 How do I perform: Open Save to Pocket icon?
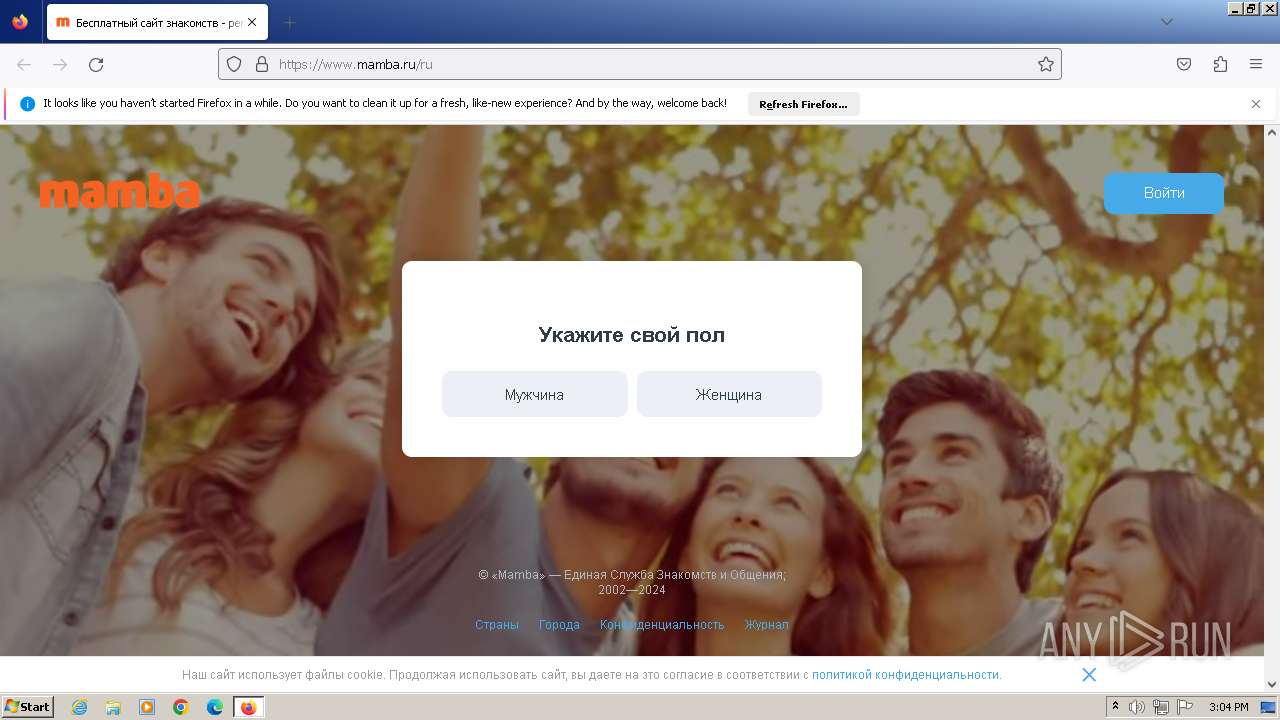click(x=1184, y=64)
